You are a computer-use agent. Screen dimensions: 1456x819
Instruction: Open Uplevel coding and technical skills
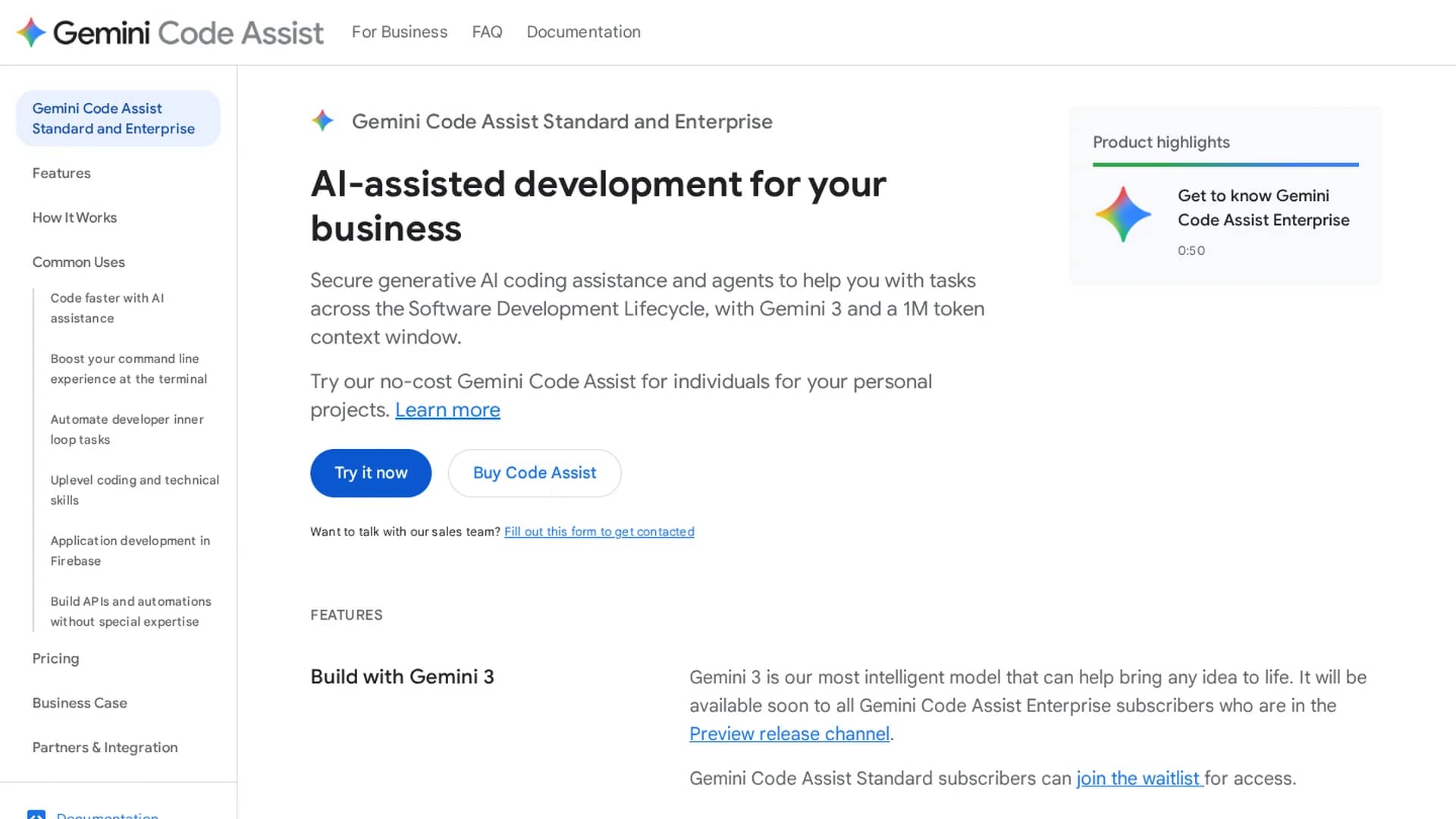[x=135, y=490]
